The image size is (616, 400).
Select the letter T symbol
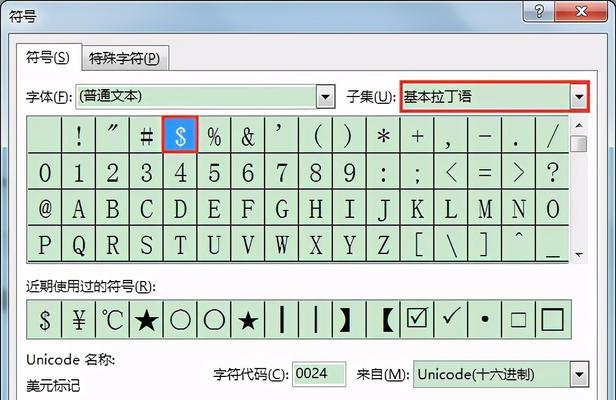(x=180, y=244)
